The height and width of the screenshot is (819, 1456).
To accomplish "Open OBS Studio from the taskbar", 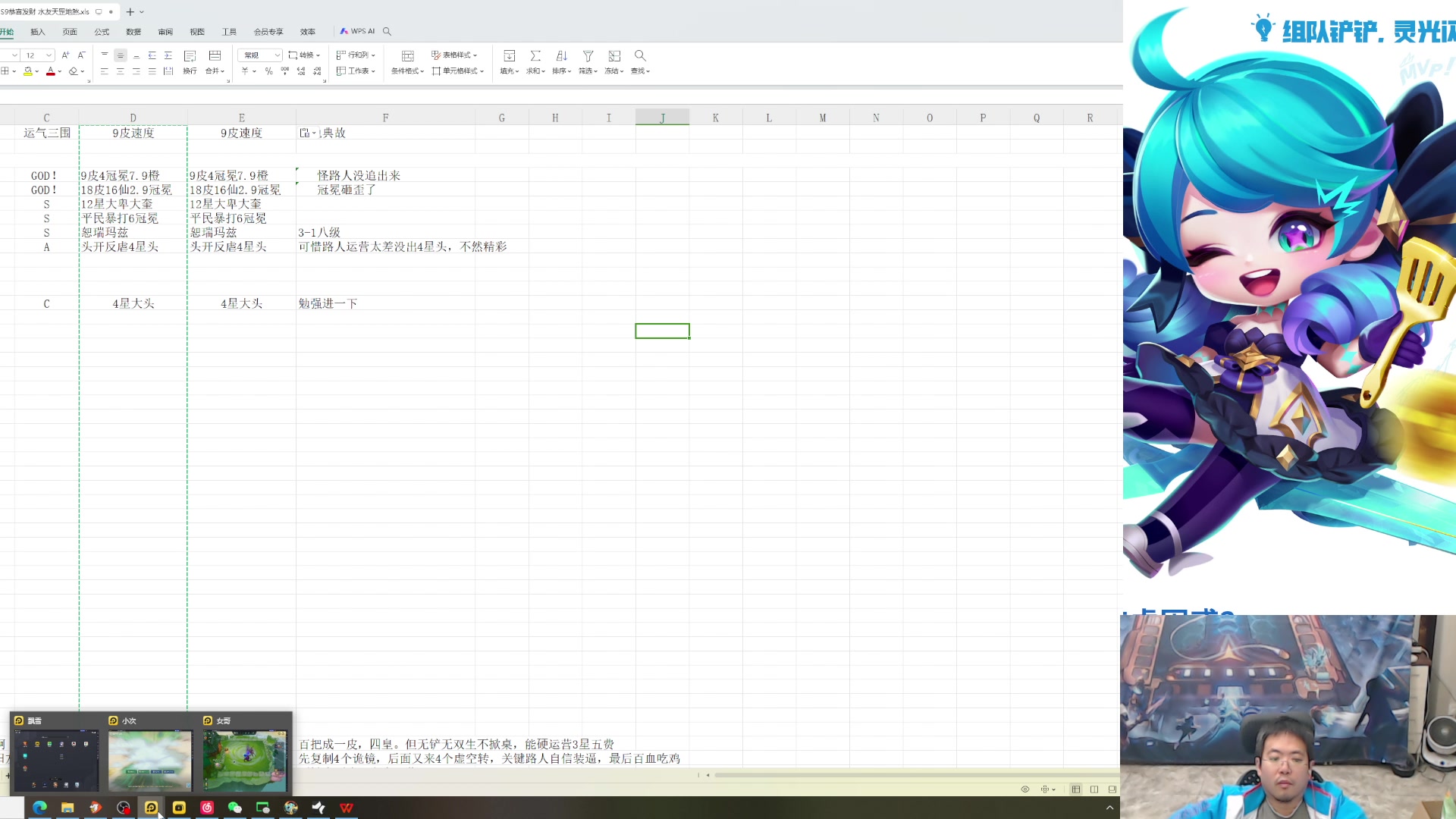I will pos(124,808).
